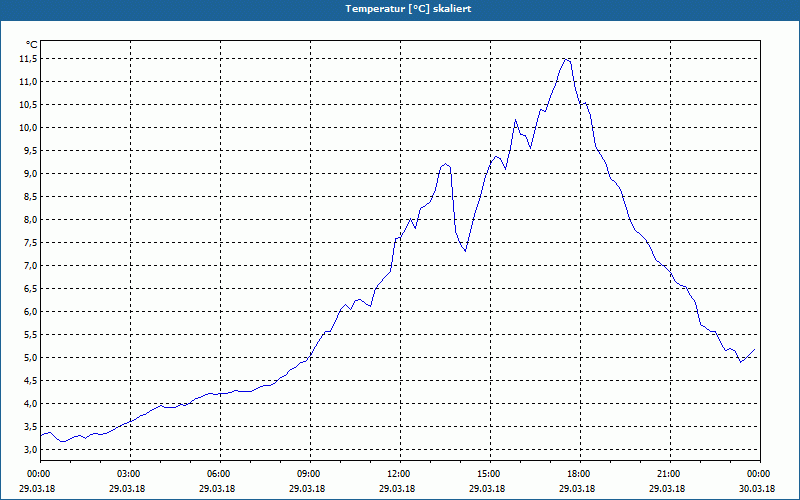The height and width of the screenshot is (500, 800).
Task: Click the 15:00 time label
Action: 490,474
